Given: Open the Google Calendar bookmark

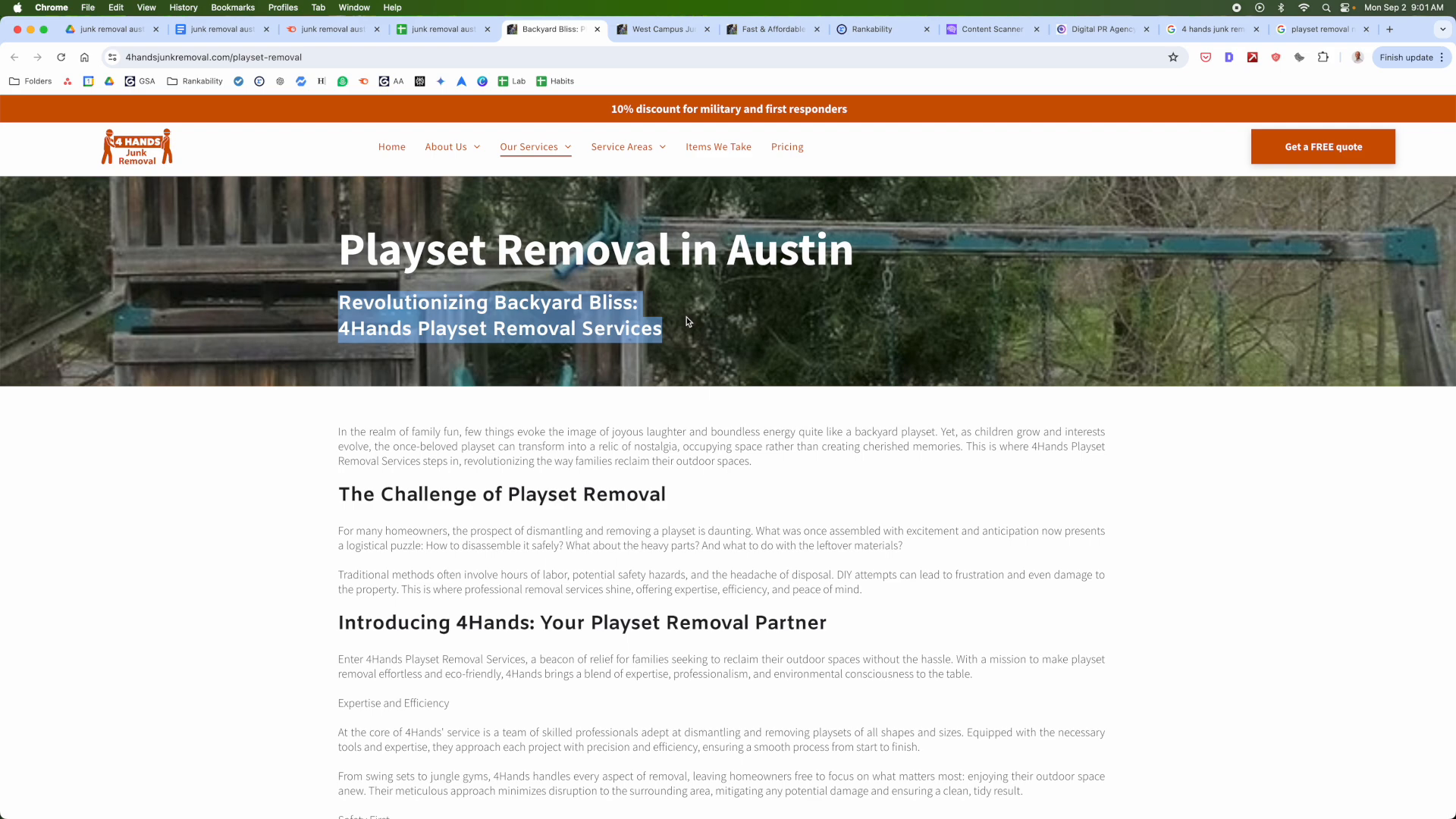Looking at the screenshot, I should [88, 81].
